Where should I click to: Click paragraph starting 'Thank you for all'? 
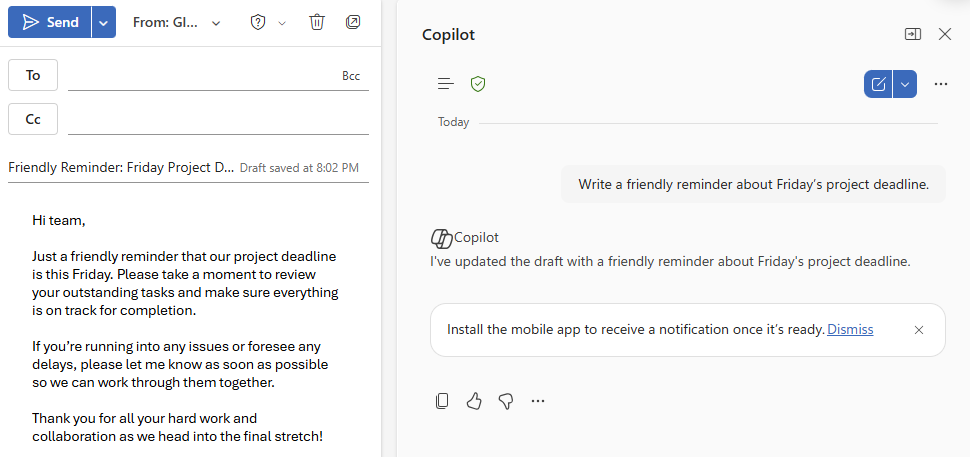click(178, 427)
